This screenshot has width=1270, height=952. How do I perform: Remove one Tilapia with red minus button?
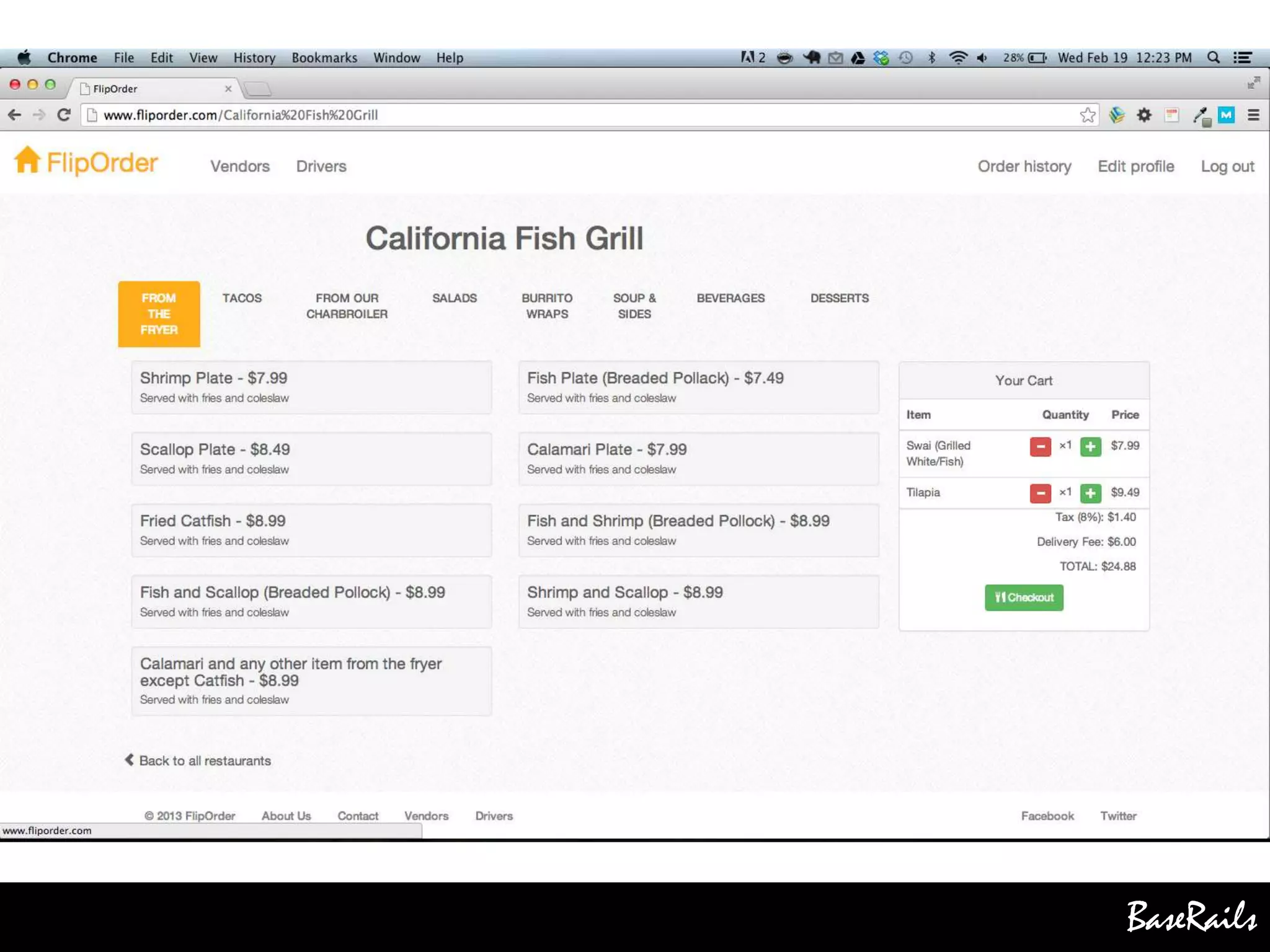(x=1040, y=493)
